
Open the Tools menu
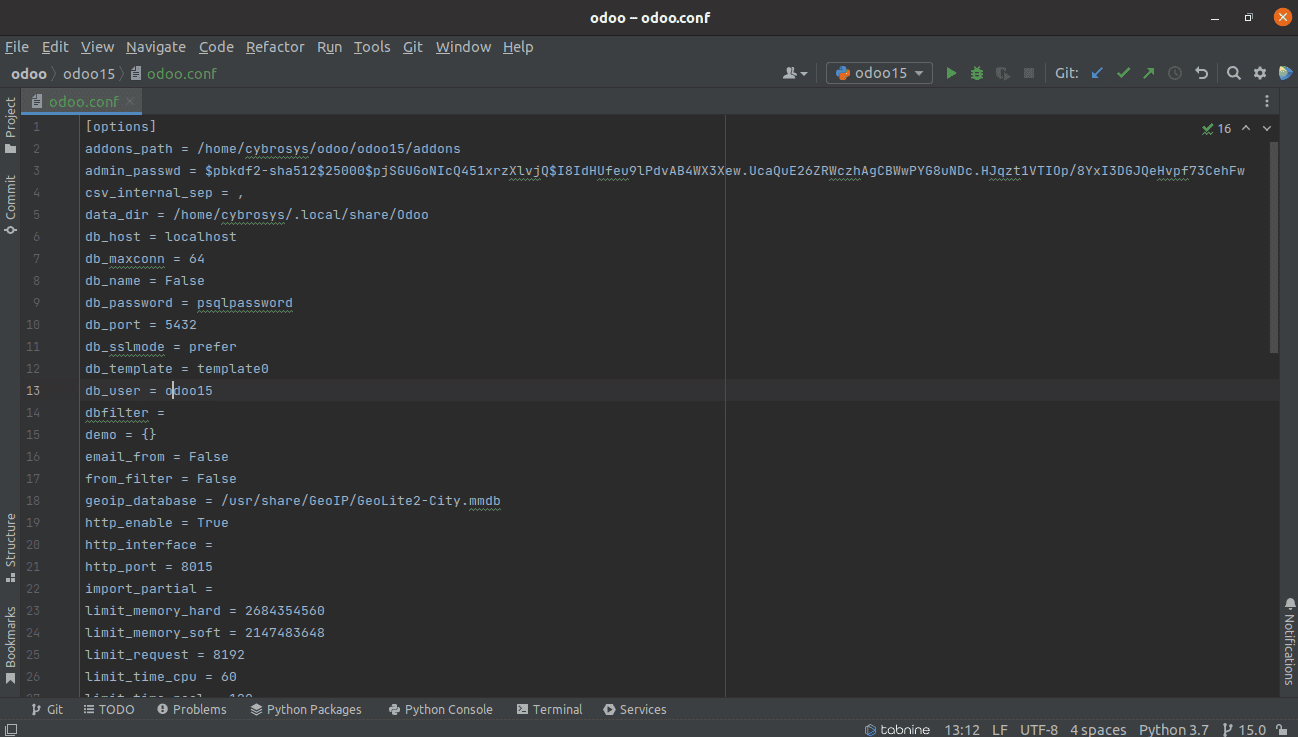372,47
